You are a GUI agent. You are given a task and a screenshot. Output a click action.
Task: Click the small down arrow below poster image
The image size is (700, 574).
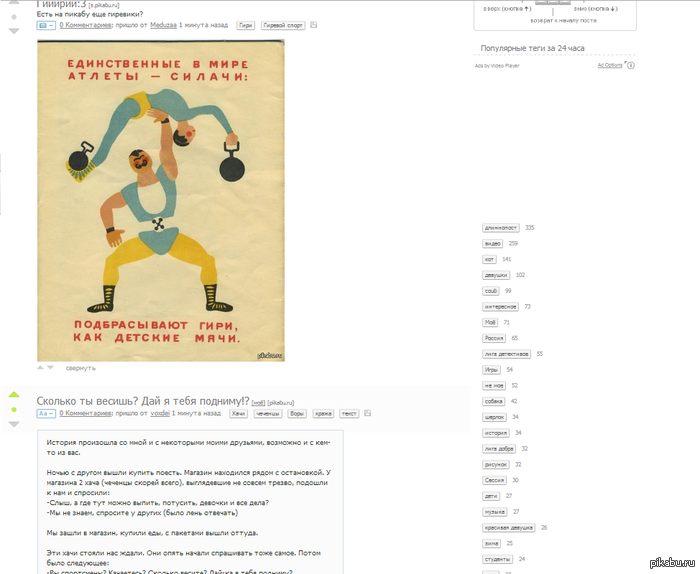pyautogui.click(x=50, y=368)
